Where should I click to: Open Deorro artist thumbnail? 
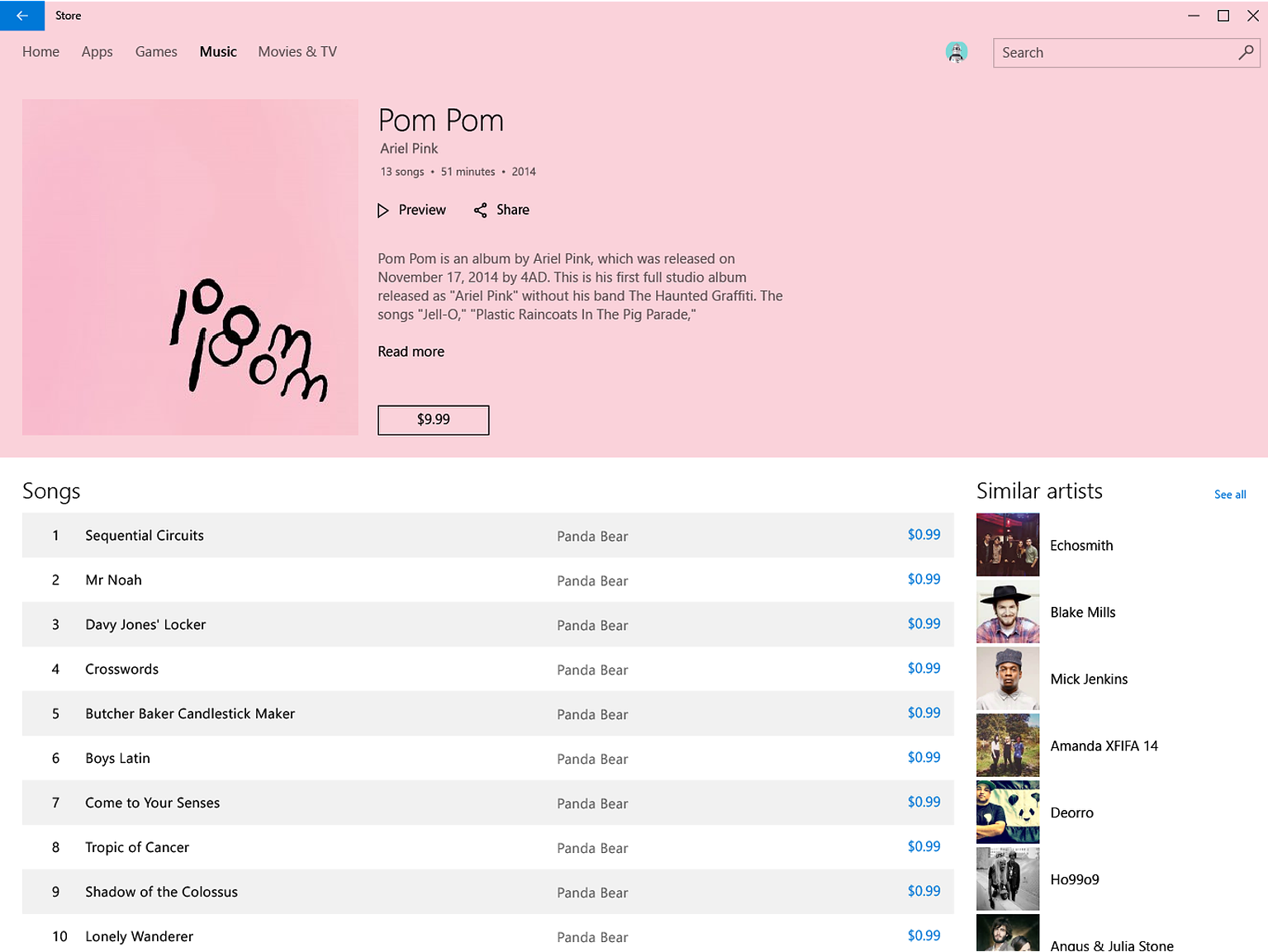click(1008, 812)
